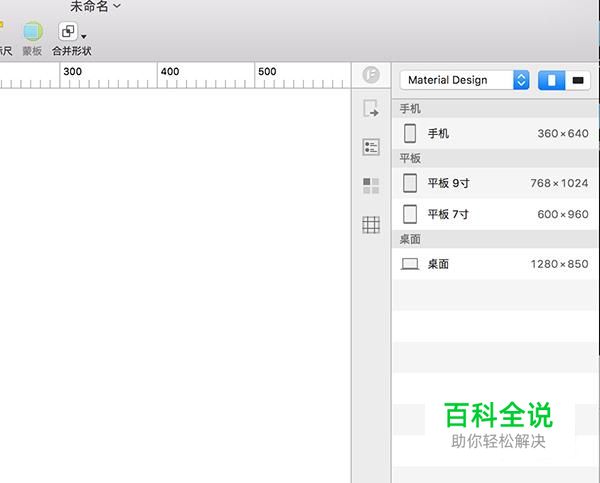
Task: Open the color swatches grid inspector icon
Action: 371,186
